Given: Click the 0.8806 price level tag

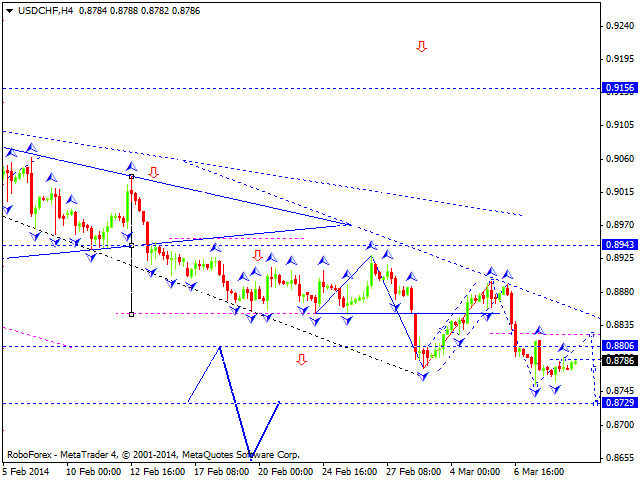Looking at the screenshot, I should (617, 346).
